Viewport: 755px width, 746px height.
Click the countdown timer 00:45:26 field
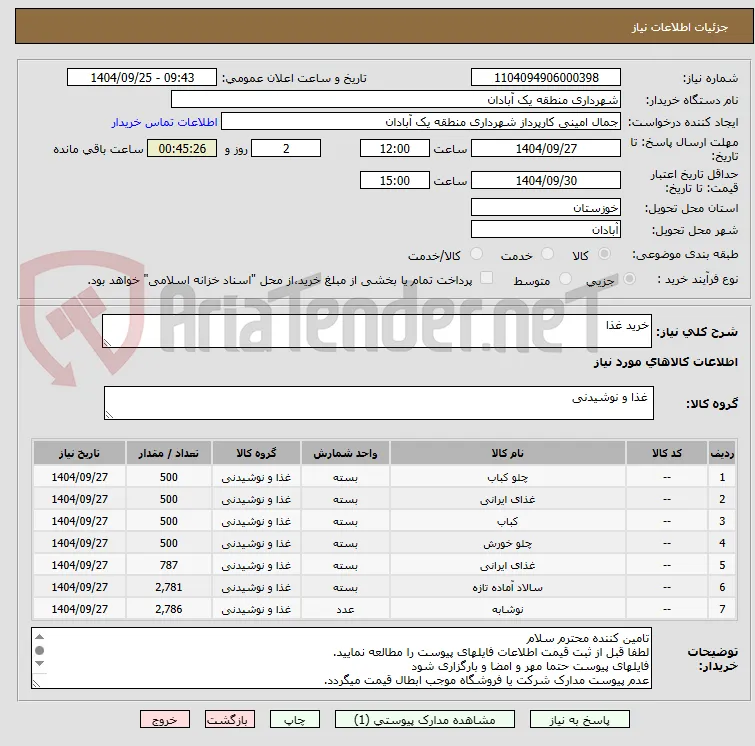(182, 148)
